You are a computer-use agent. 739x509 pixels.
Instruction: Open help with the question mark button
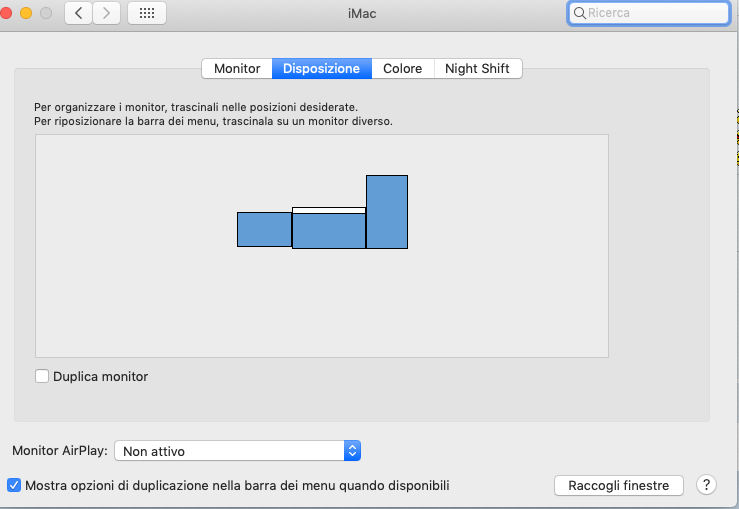tap(706, 485)
